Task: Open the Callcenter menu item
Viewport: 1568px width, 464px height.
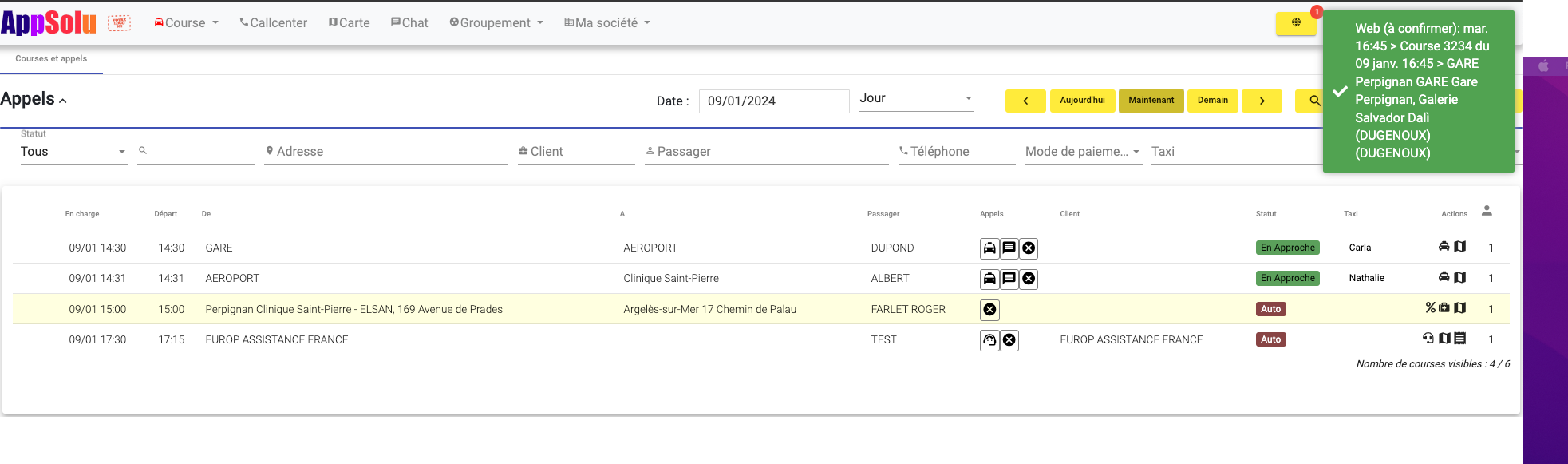Action: click(x=273, y=23)
